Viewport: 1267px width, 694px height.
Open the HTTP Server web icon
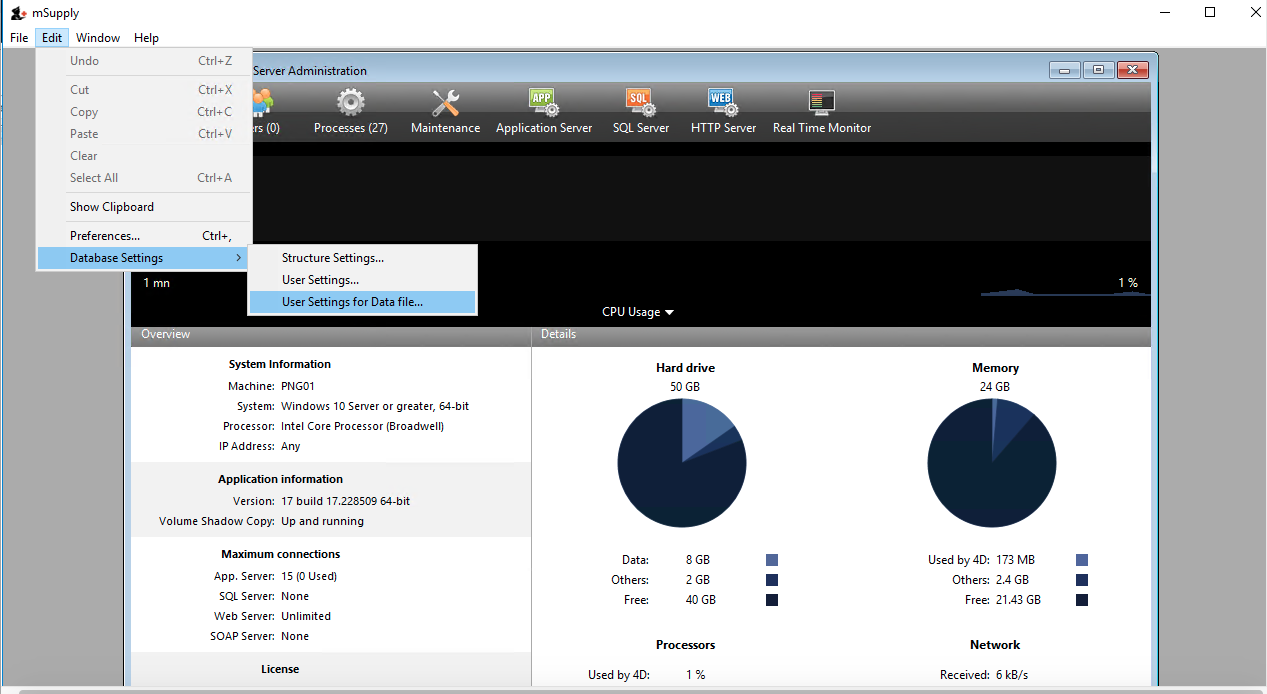click(x=723, y=103)
